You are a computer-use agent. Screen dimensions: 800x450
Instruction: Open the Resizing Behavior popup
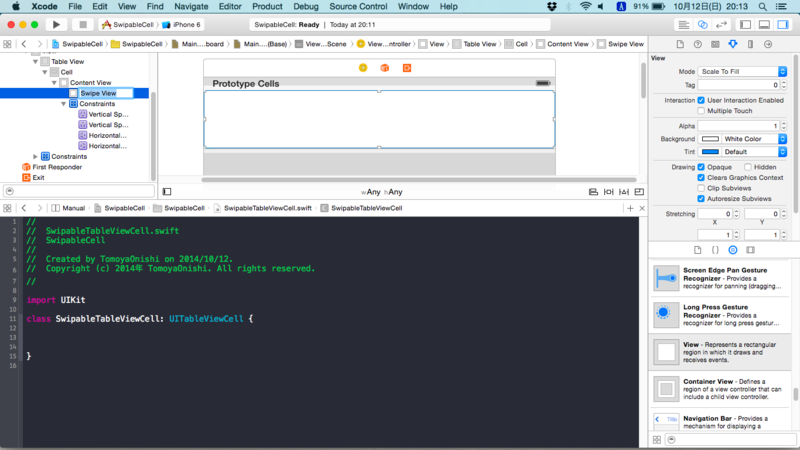click(639, 192)
